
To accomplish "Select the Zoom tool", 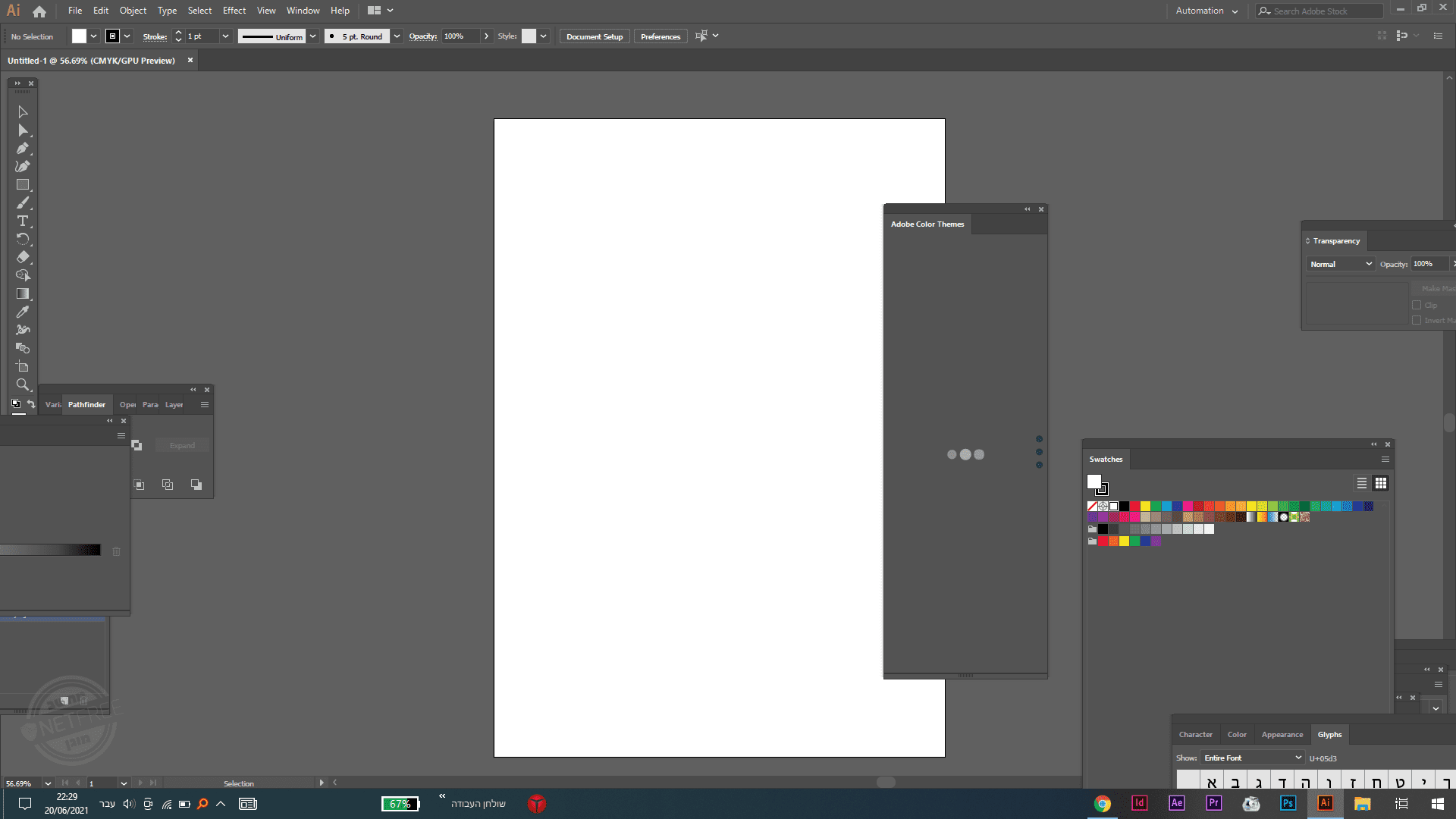I will (x=23, y=384).
